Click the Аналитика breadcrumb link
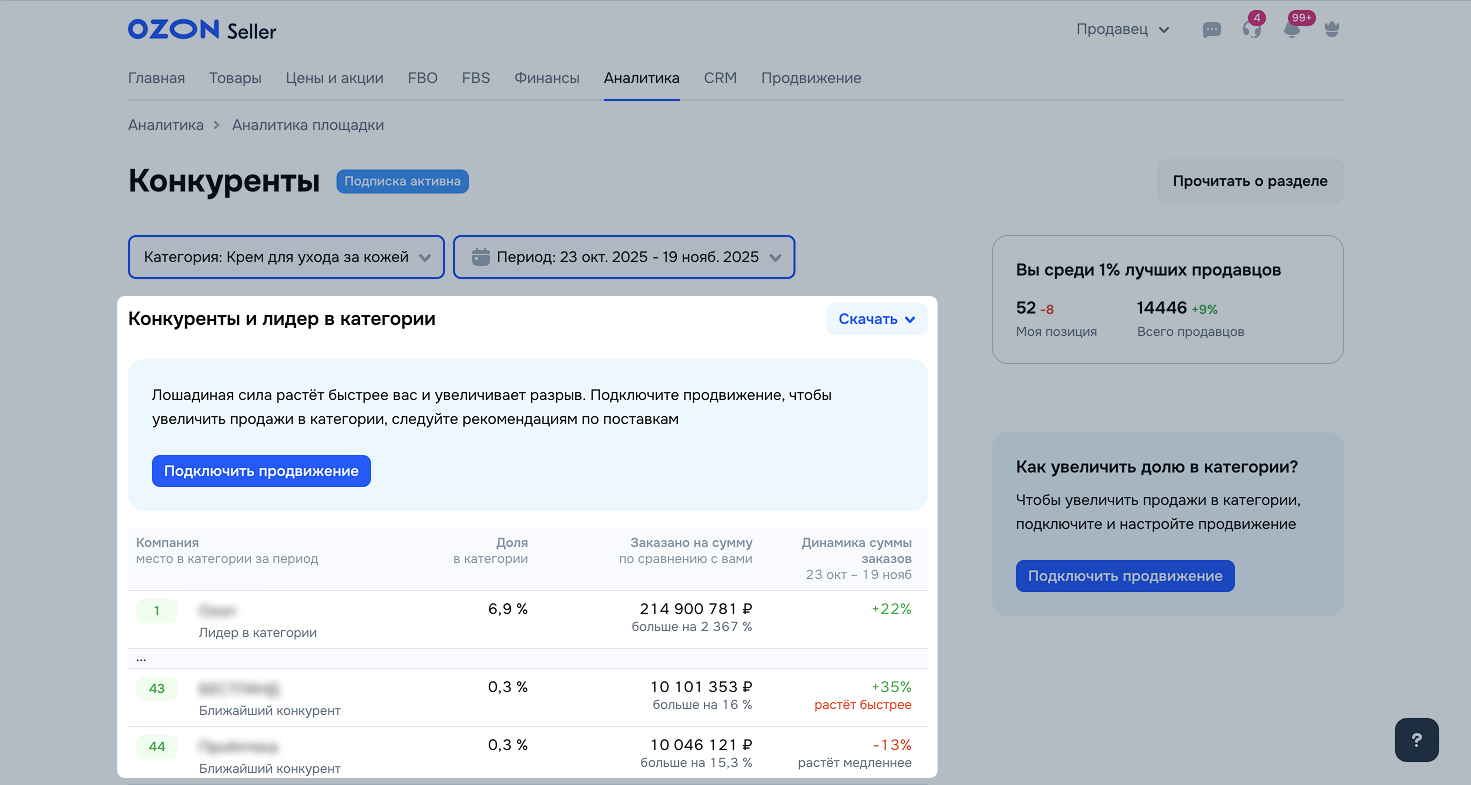The image size is (1471, 785). [x=165, y=125]
